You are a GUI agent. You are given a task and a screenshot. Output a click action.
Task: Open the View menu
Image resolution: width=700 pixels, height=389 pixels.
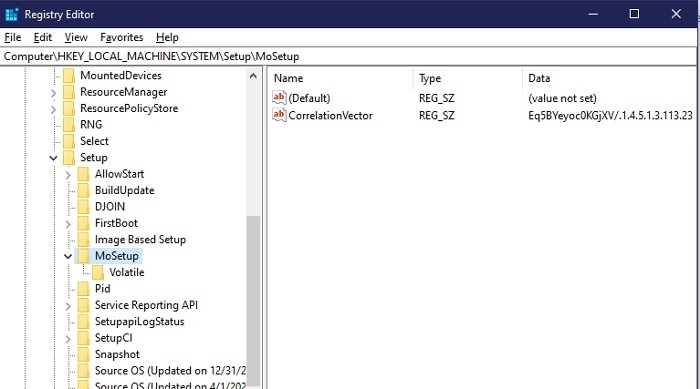pos(76,38)
